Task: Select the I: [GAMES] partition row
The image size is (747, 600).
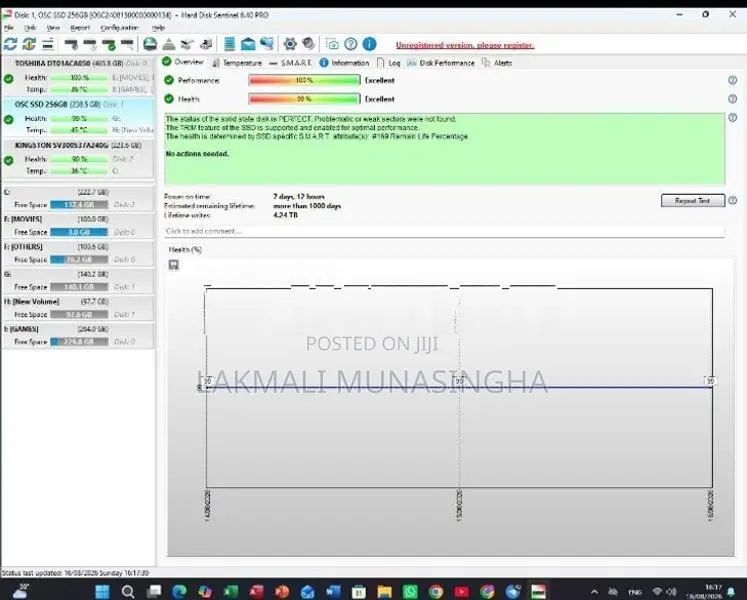Action: pyautogui.click(x=79, y=336)
